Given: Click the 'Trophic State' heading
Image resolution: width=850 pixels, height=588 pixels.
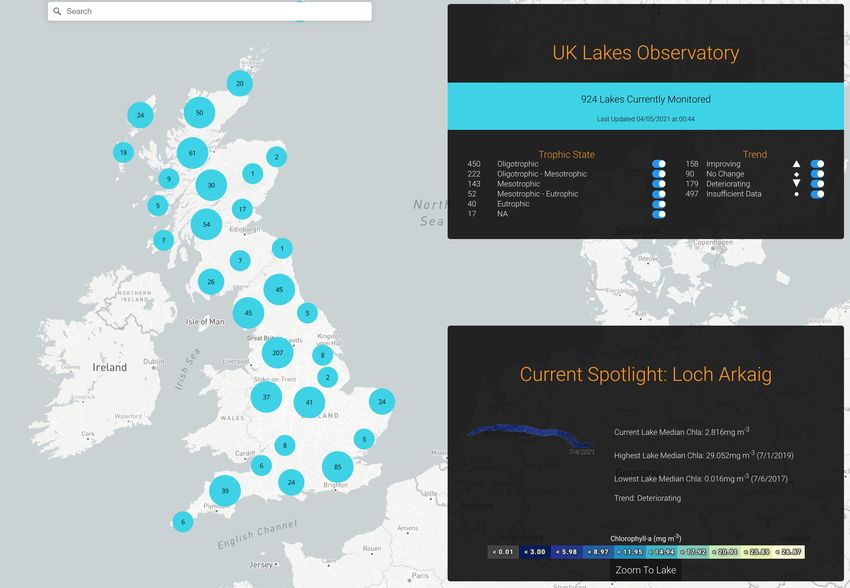Looking at the screenshot, I should click(x=566, y=154).
